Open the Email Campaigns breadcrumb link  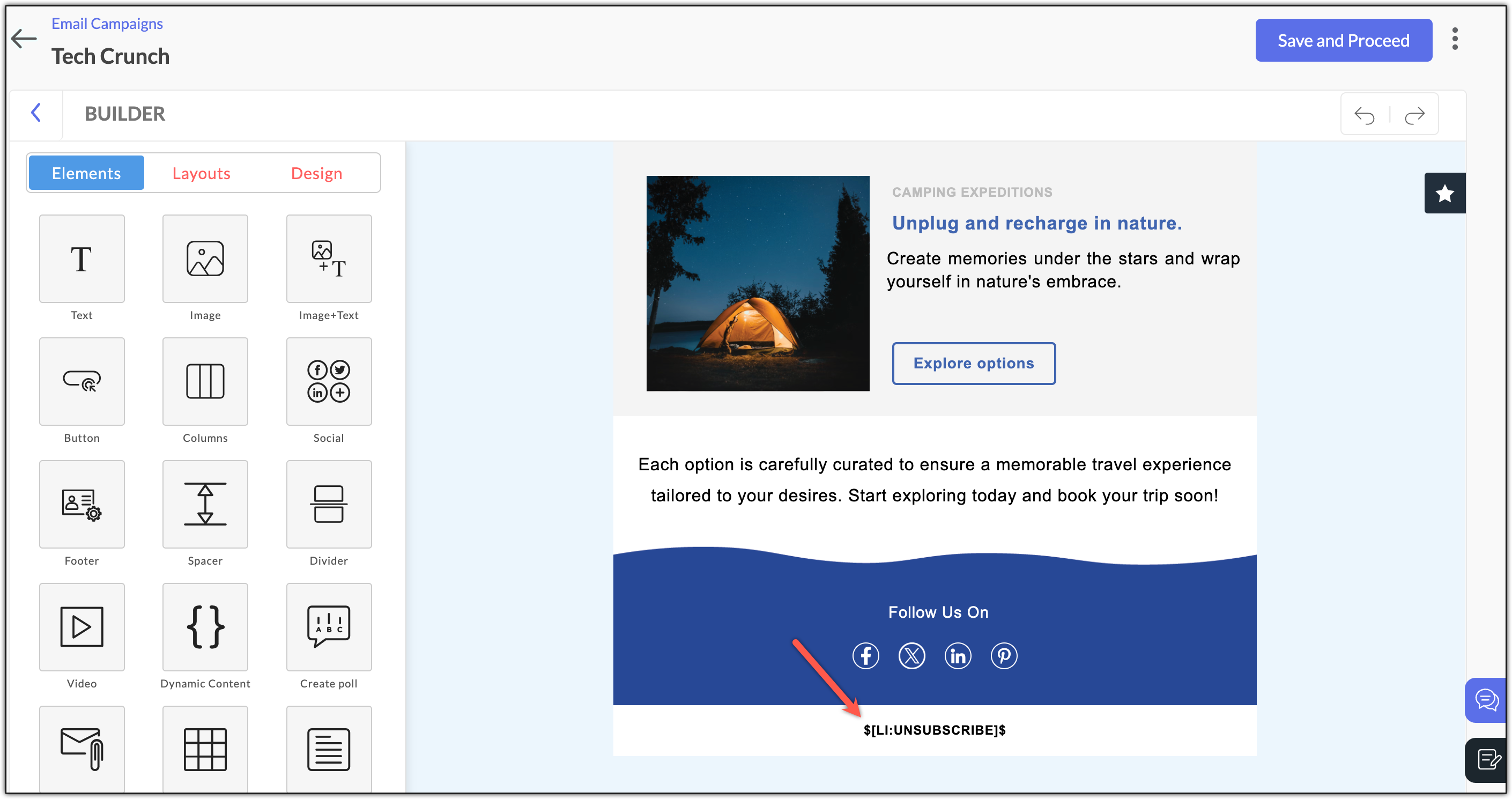click(x=107, y=24)
